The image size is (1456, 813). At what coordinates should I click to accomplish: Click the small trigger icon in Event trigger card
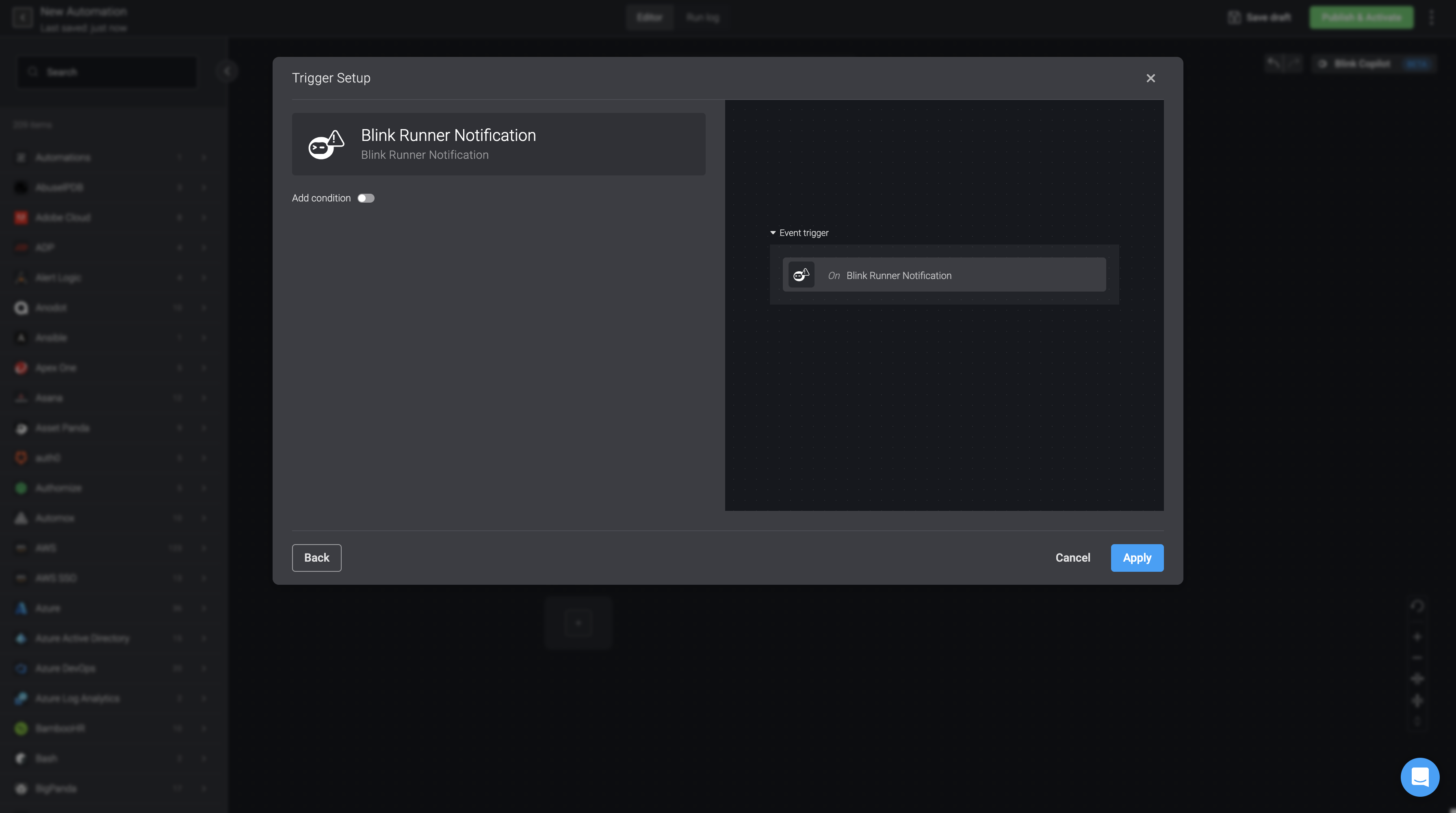pyautogui.click(x=801, y=275)
